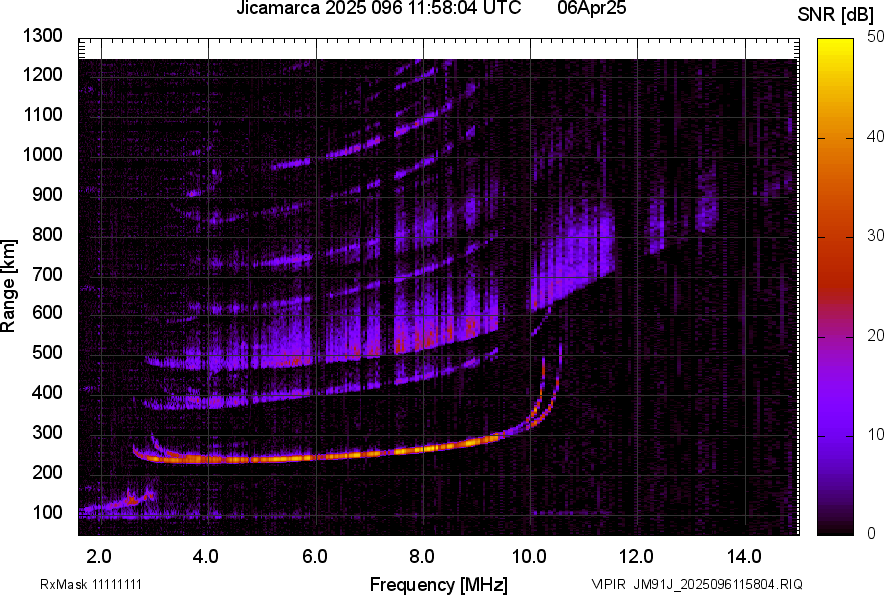Click the title text "Jicamarca 2025 096 11:58:04 UTC"
884x595 pixels.
click(379, 8)
